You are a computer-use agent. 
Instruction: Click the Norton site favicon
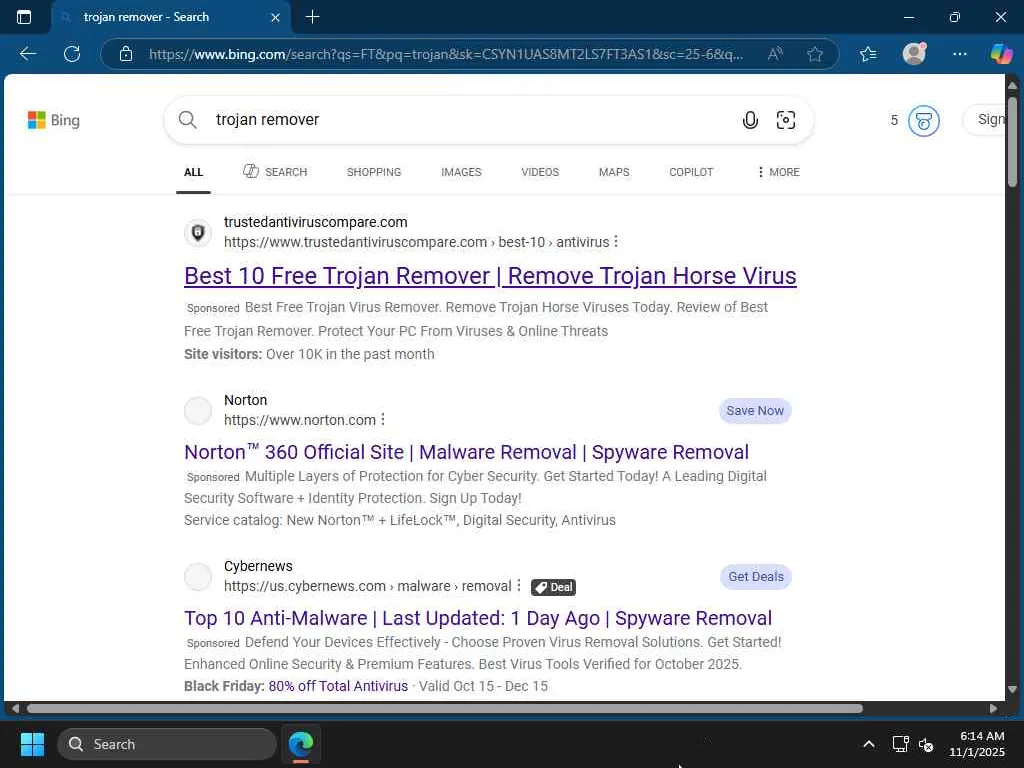pos(198,411)
